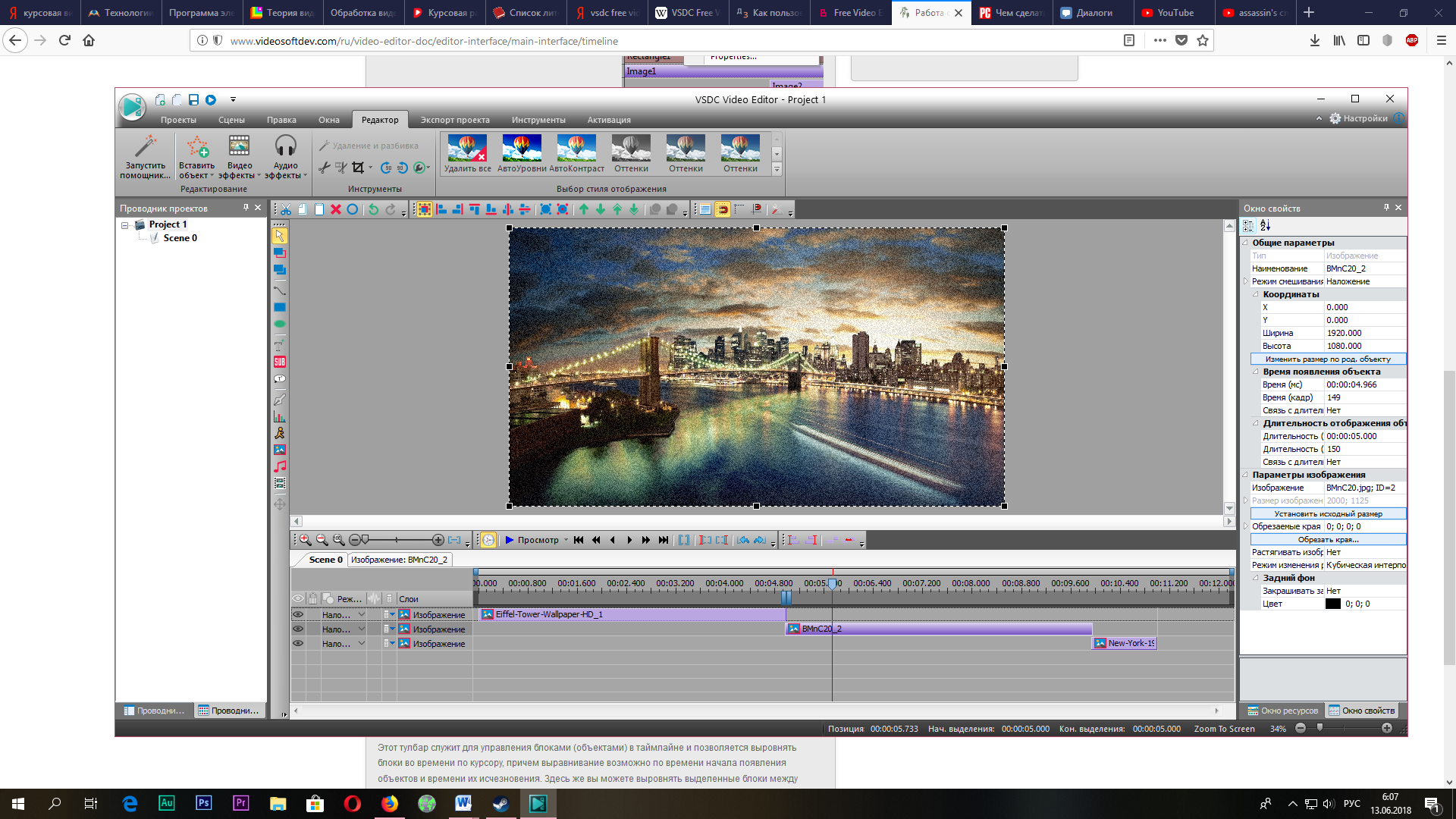Screen dimensions: 1456x819
Task: Toggle visibility of New-York layer
Action: coord(298,644)
